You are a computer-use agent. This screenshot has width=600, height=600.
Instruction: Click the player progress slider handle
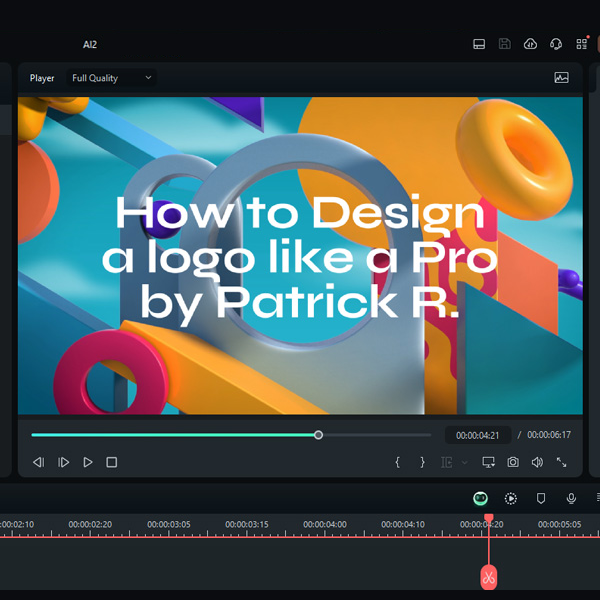[318, 435]
